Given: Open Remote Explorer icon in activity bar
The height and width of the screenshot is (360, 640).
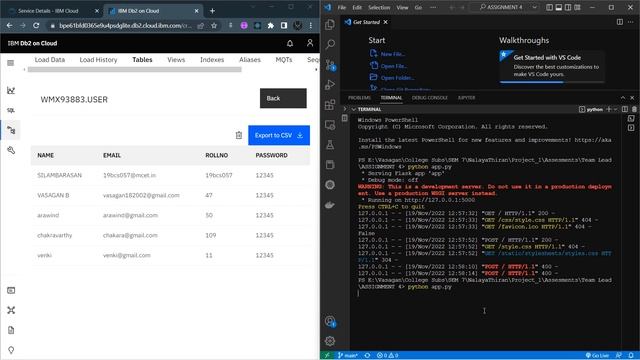Looking at the screenshot, I should (330, 124).
